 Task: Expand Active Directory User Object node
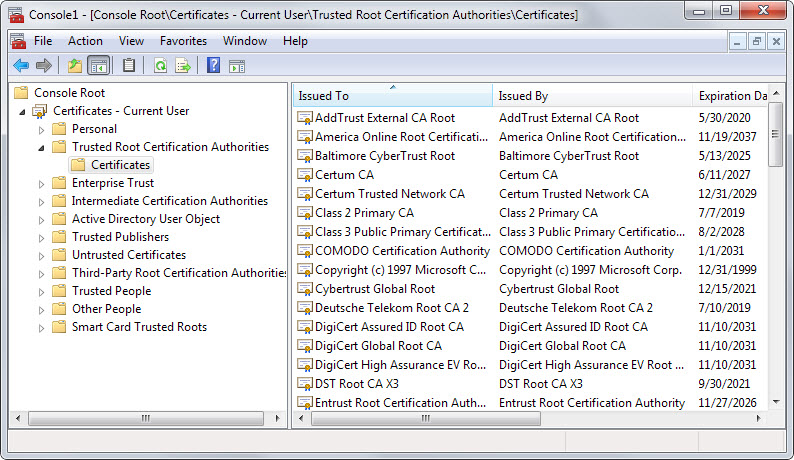42,220
